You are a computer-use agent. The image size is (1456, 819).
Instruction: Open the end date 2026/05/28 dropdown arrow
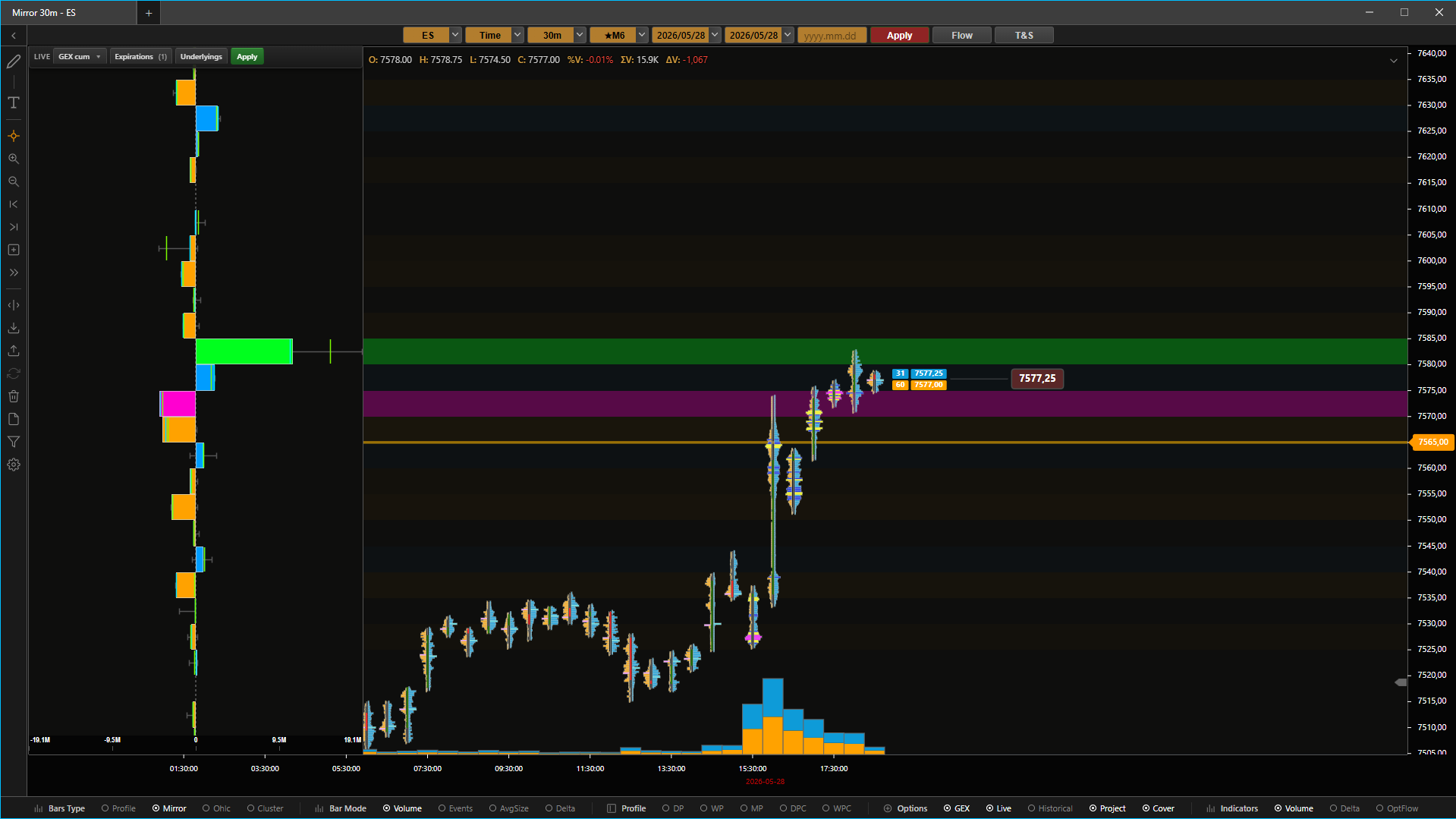[788, 35]
